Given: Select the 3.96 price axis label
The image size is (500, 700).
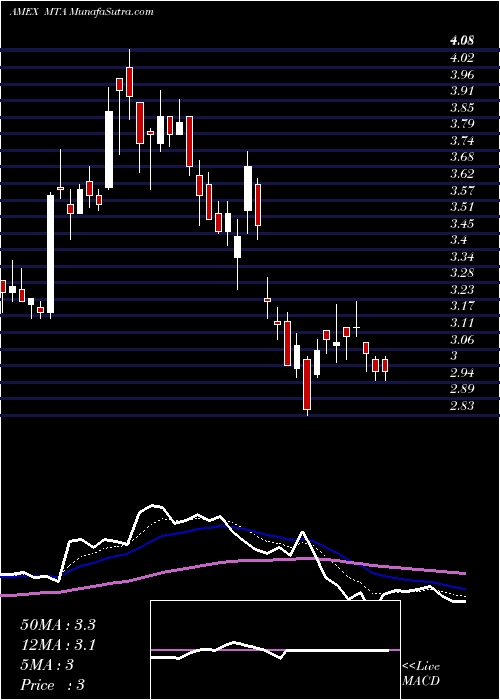Looking at the screenshot, I should click(462, 74).
